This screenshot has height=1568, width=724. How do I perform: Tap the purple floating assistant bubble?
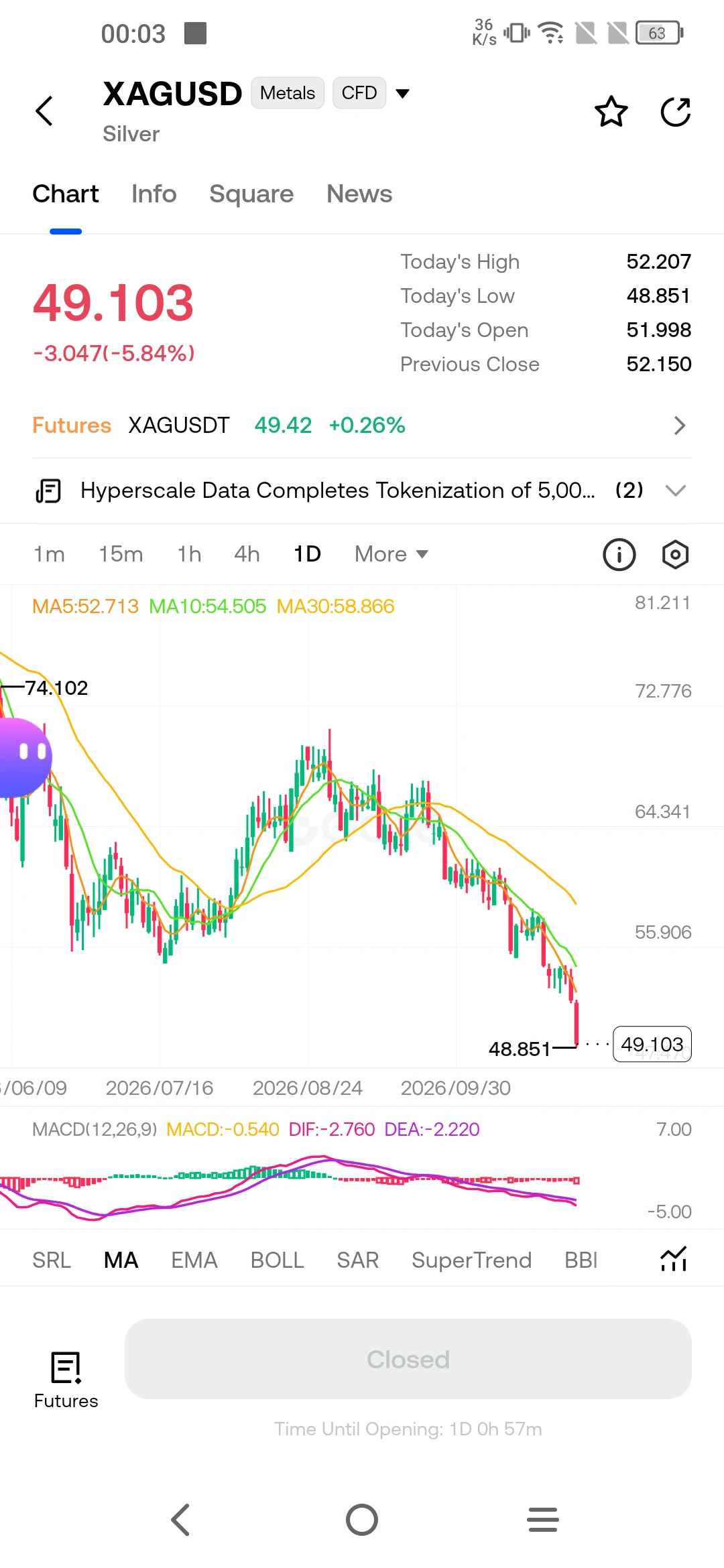pos(24,757)
